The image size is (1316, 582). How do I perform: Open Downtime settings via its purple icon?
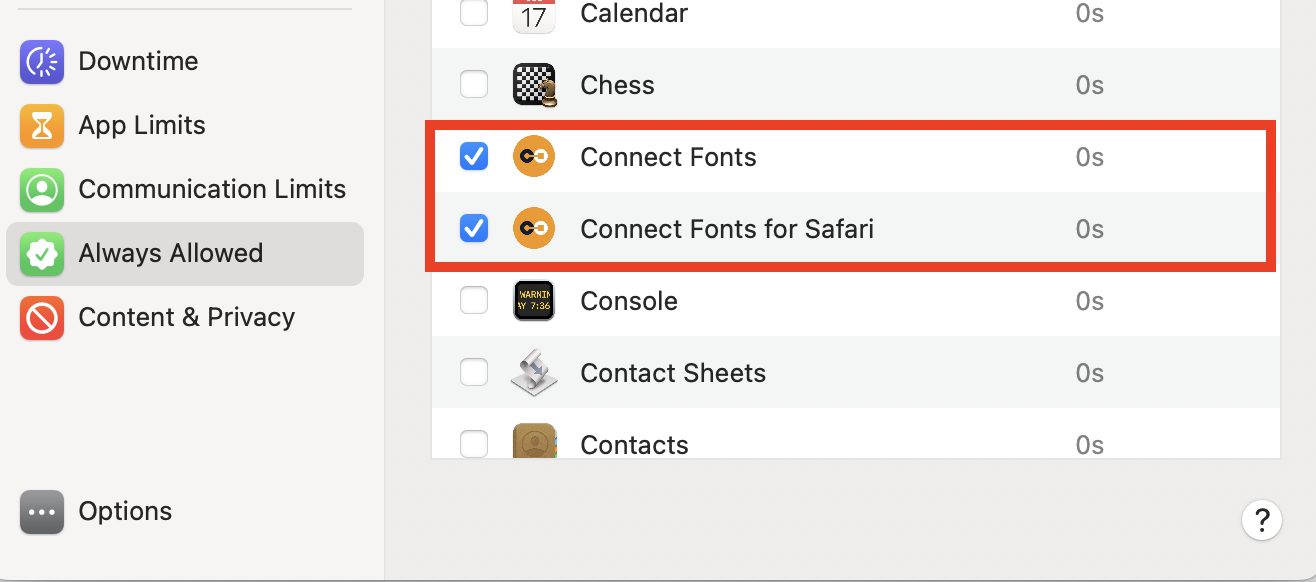42,61
